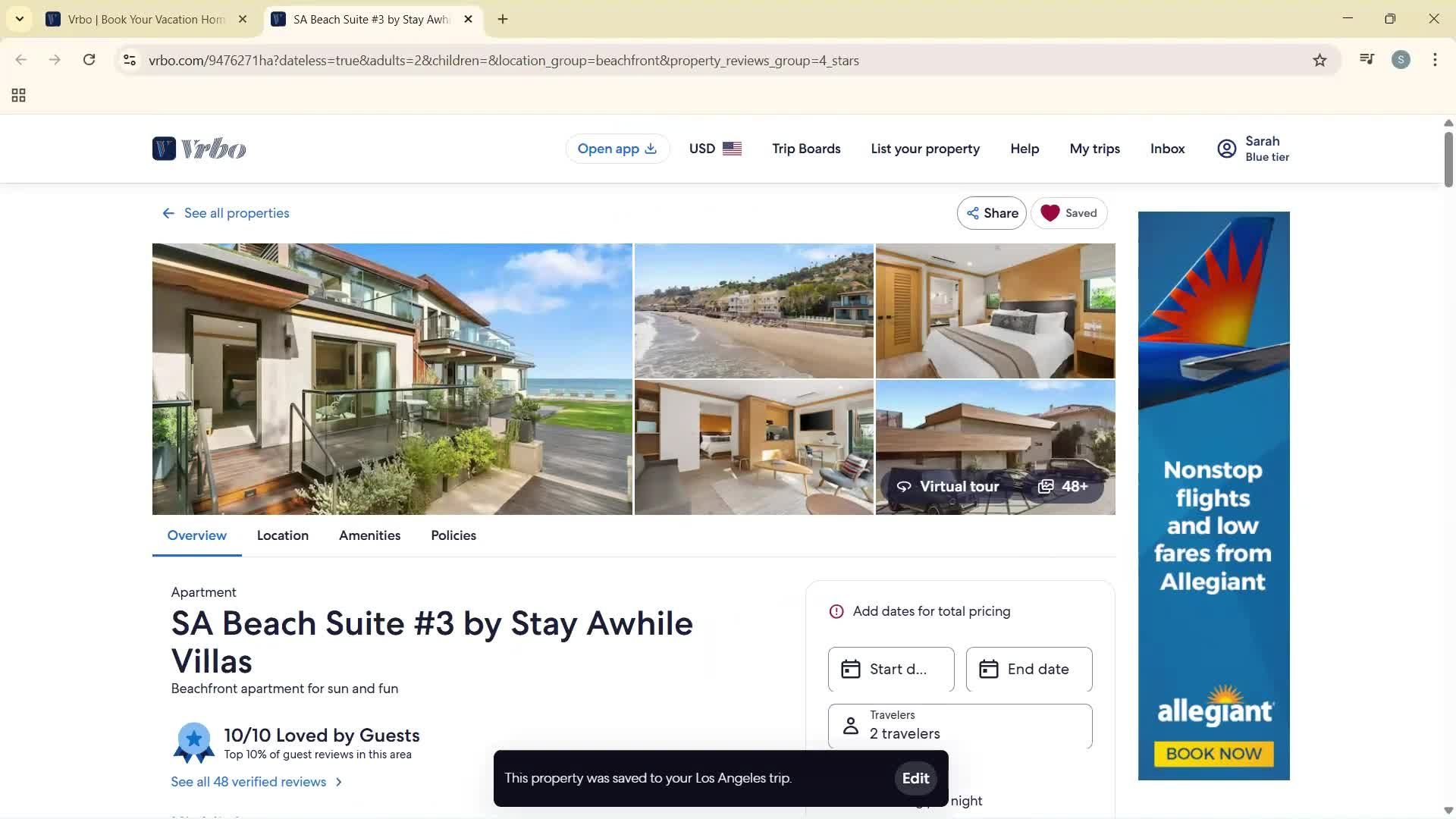Open the Share button
This screenshot has width=1456, height=819.
pyautogui.click(x=992, y=213)
